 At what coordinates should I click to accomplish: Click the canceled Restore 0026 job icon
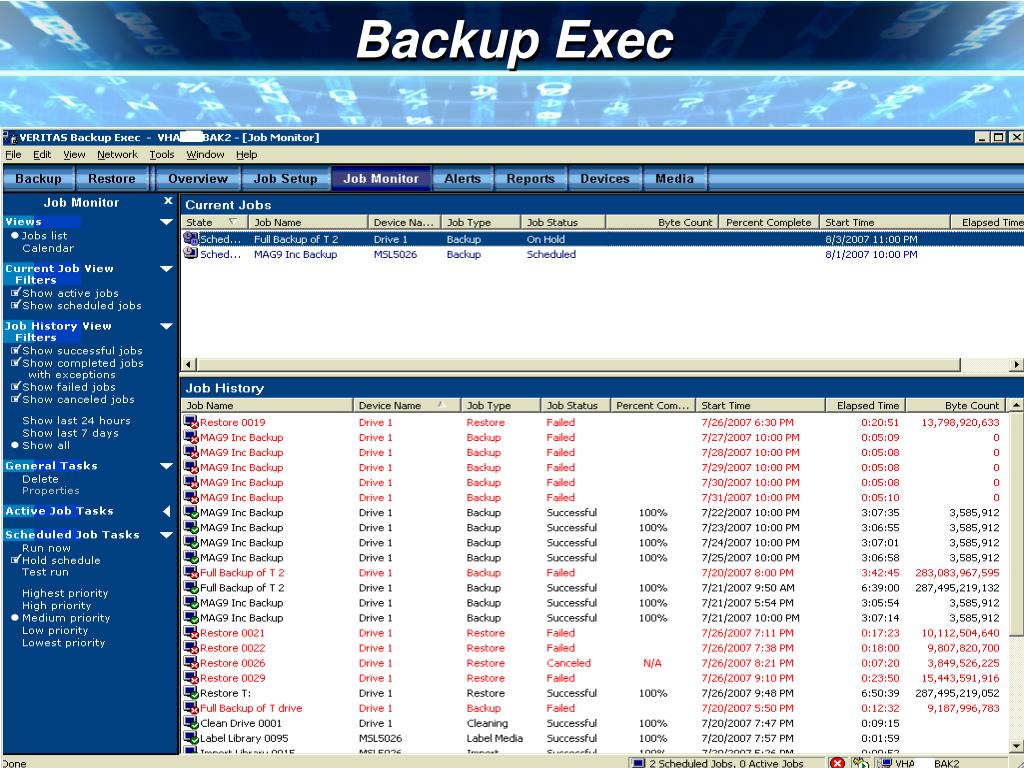[191, 664]
